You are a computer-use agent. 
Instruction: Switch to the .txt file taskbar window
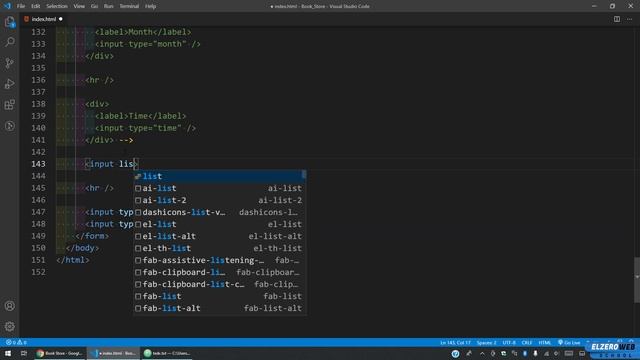point(167,353)
